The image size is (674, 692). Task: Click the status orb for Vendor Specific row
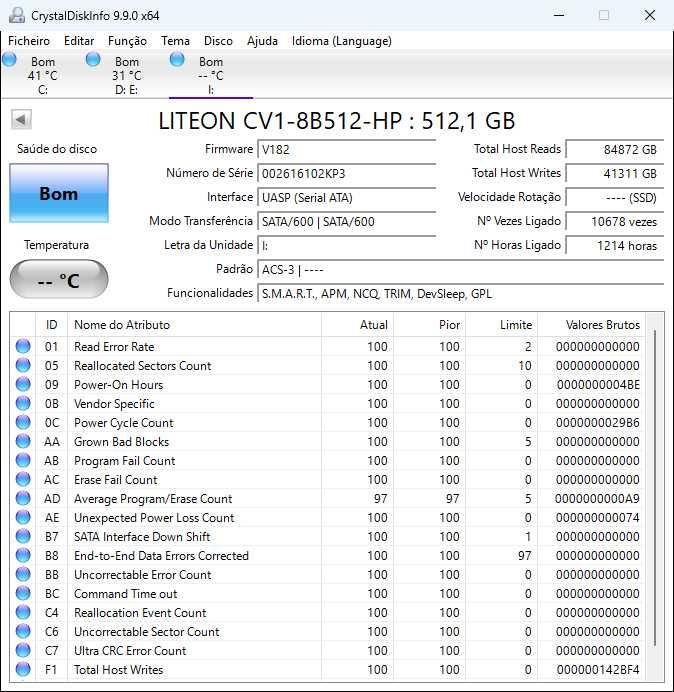[23, 403]
